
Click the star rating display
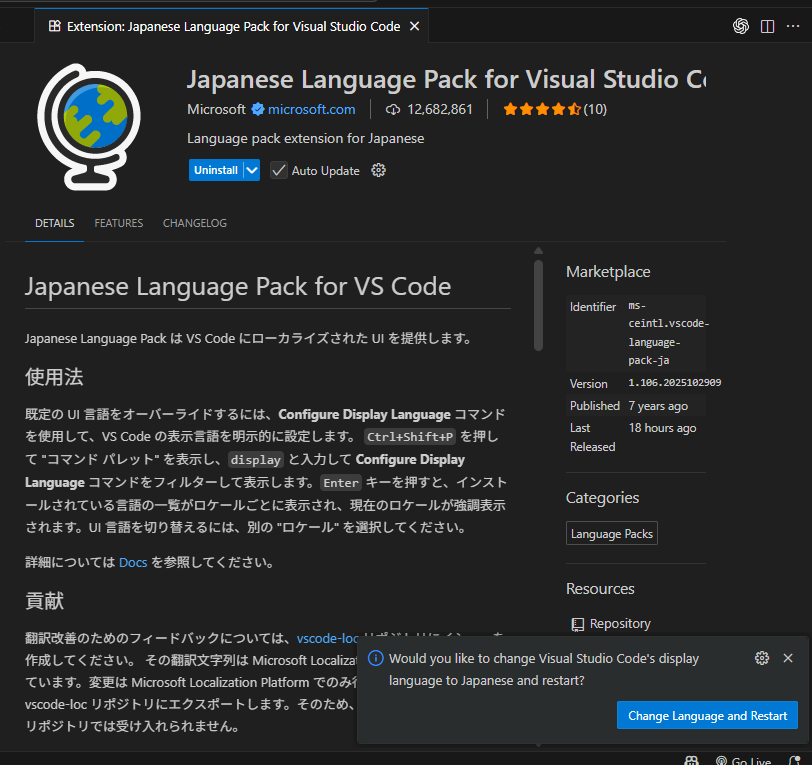(x=542, y=109)
